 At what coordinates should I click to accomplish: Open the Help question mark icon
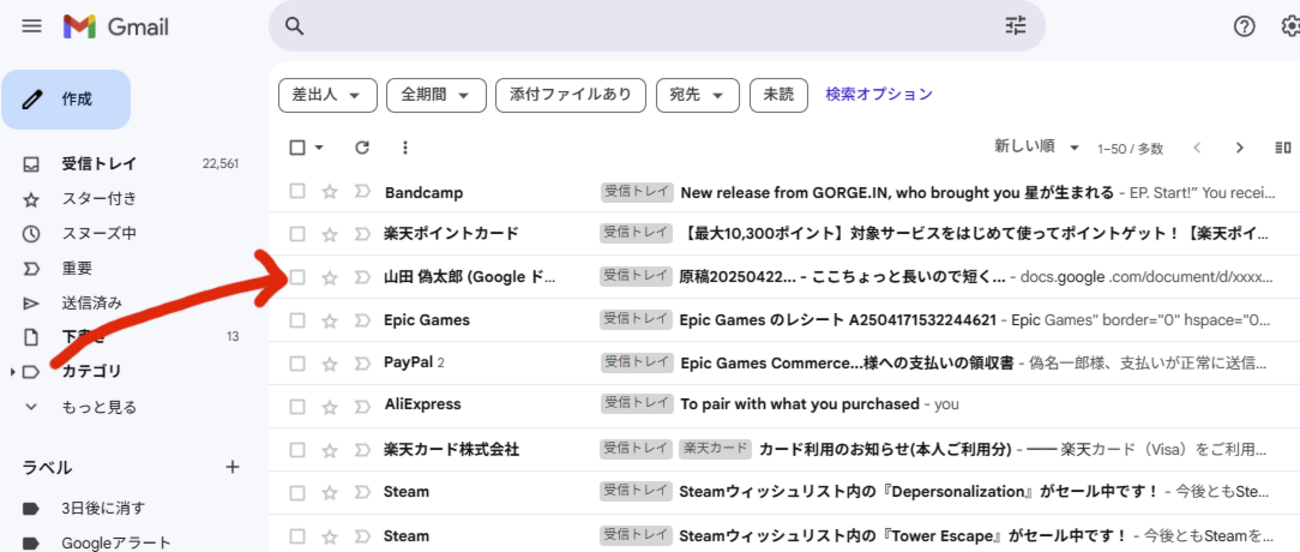1244,26
